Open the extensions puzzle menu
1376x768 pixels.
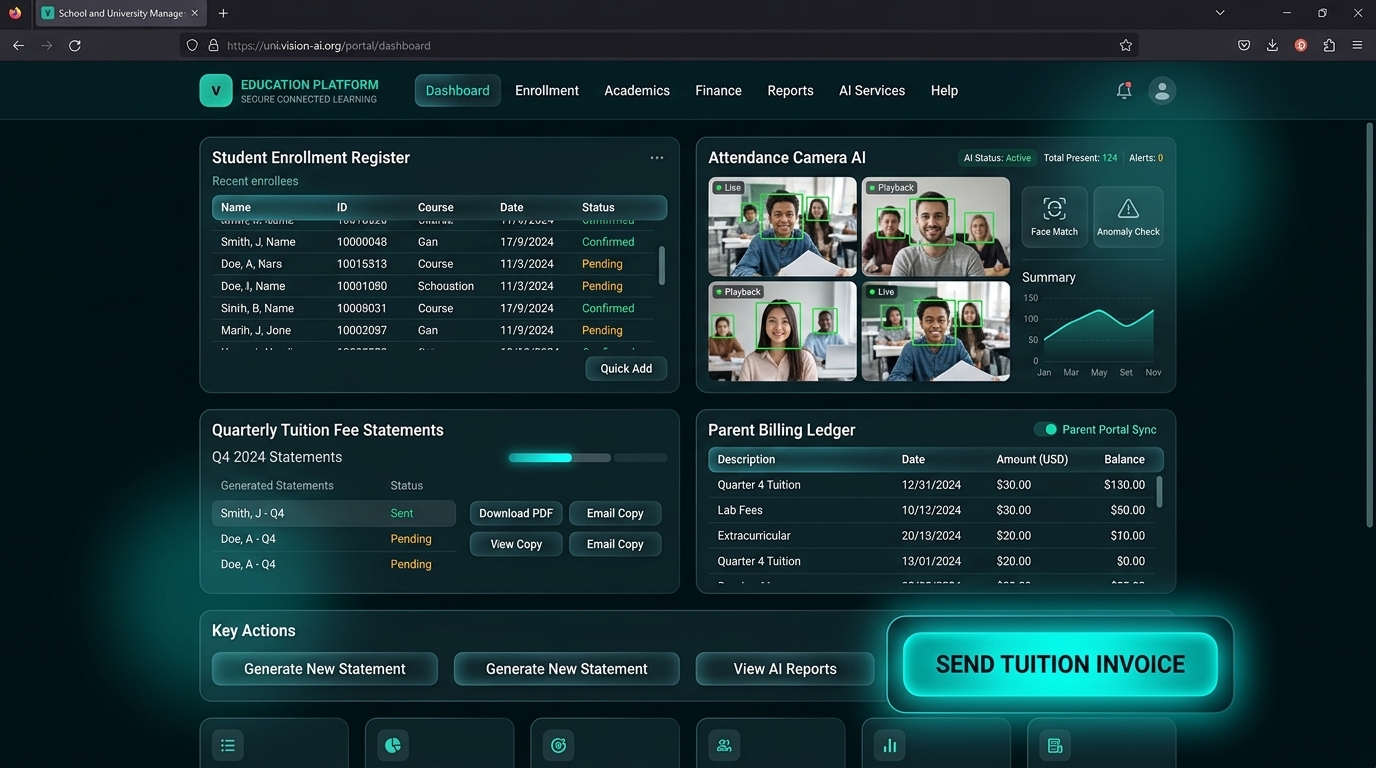1329,45
